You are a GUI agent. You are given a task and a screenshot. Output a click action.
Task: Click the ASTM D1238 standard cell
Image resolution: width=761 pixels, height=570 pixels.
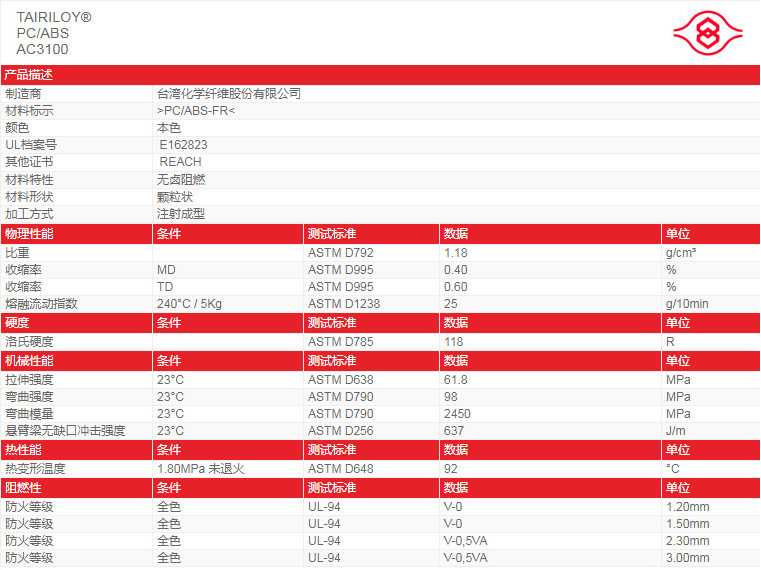coord(344,303)
